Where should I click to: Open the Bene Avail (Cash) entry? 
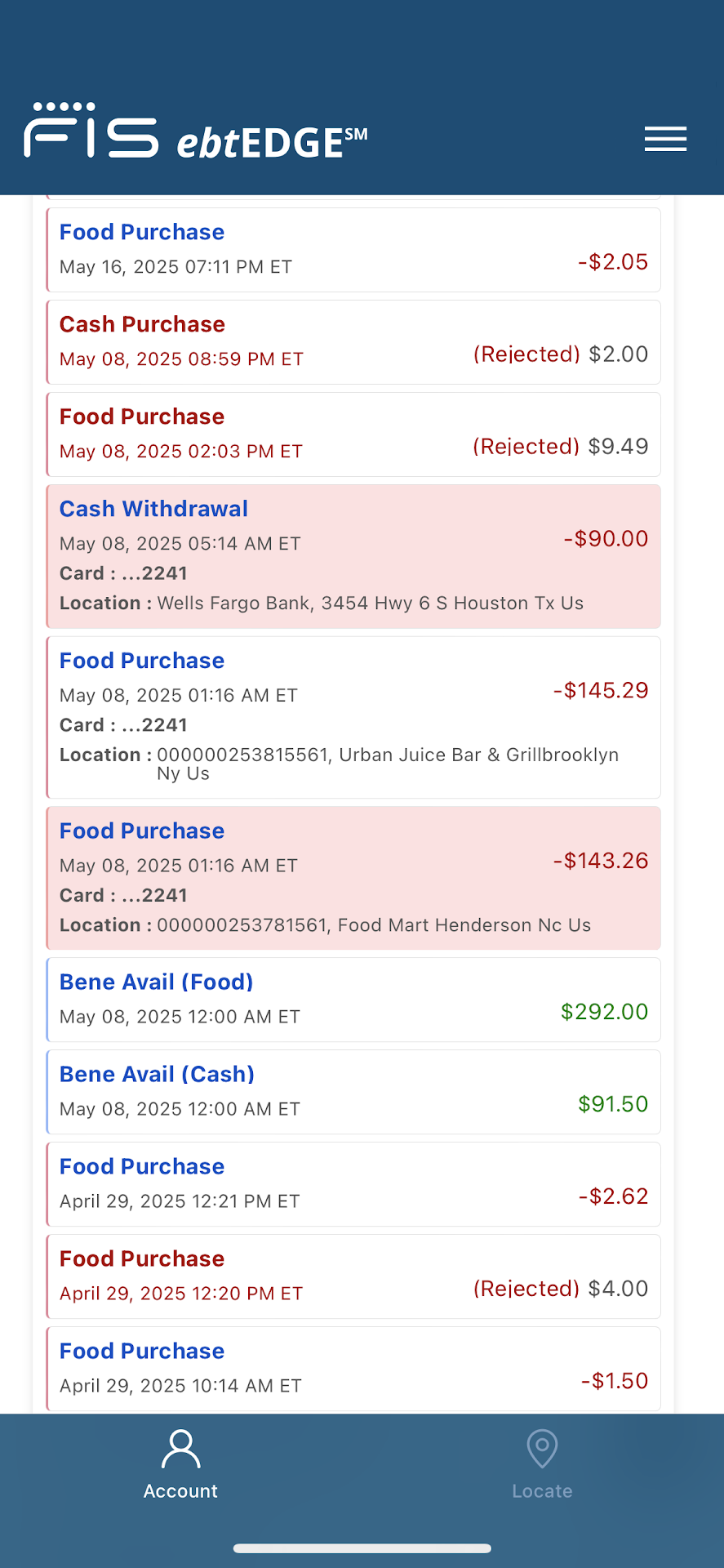click(353, 1092)
